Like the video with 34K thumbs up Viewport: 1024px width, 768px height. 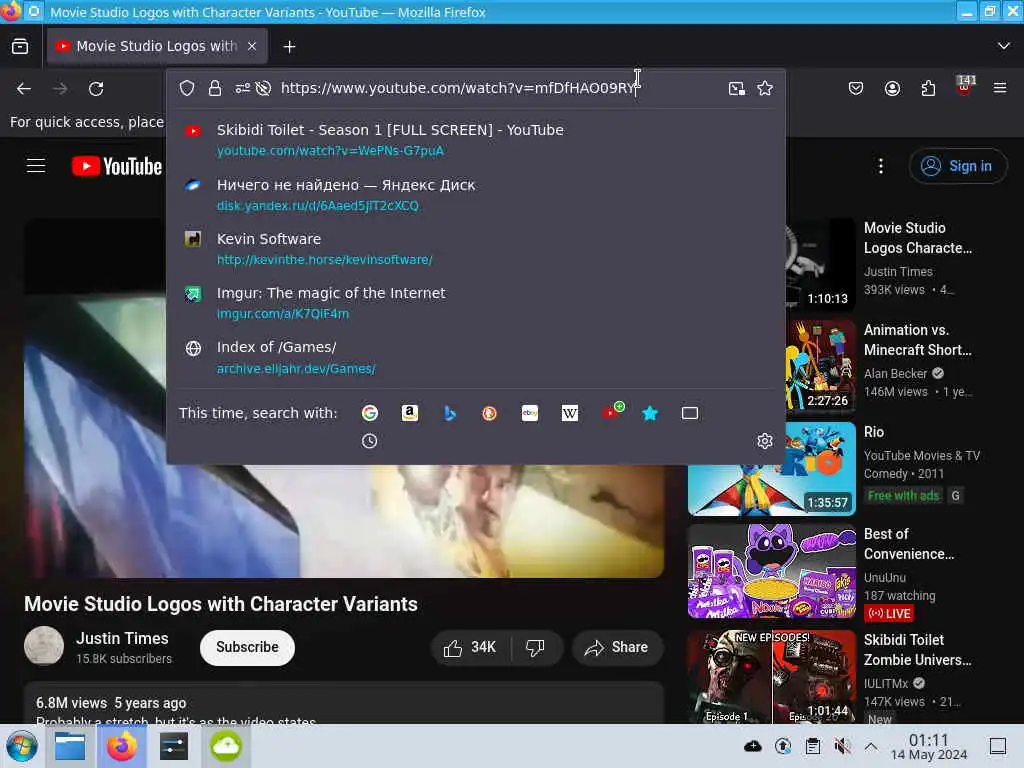[x=470, y=647]
